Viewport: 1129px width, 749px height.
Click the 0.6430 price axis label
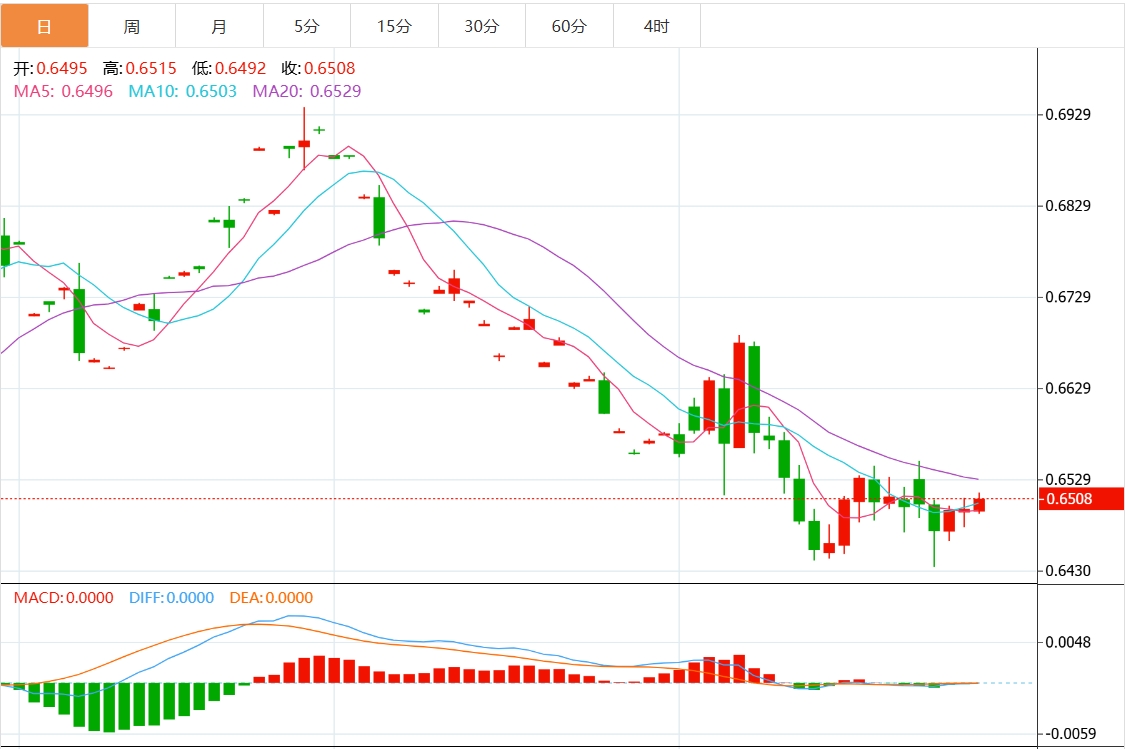[x=1068, y=570]
